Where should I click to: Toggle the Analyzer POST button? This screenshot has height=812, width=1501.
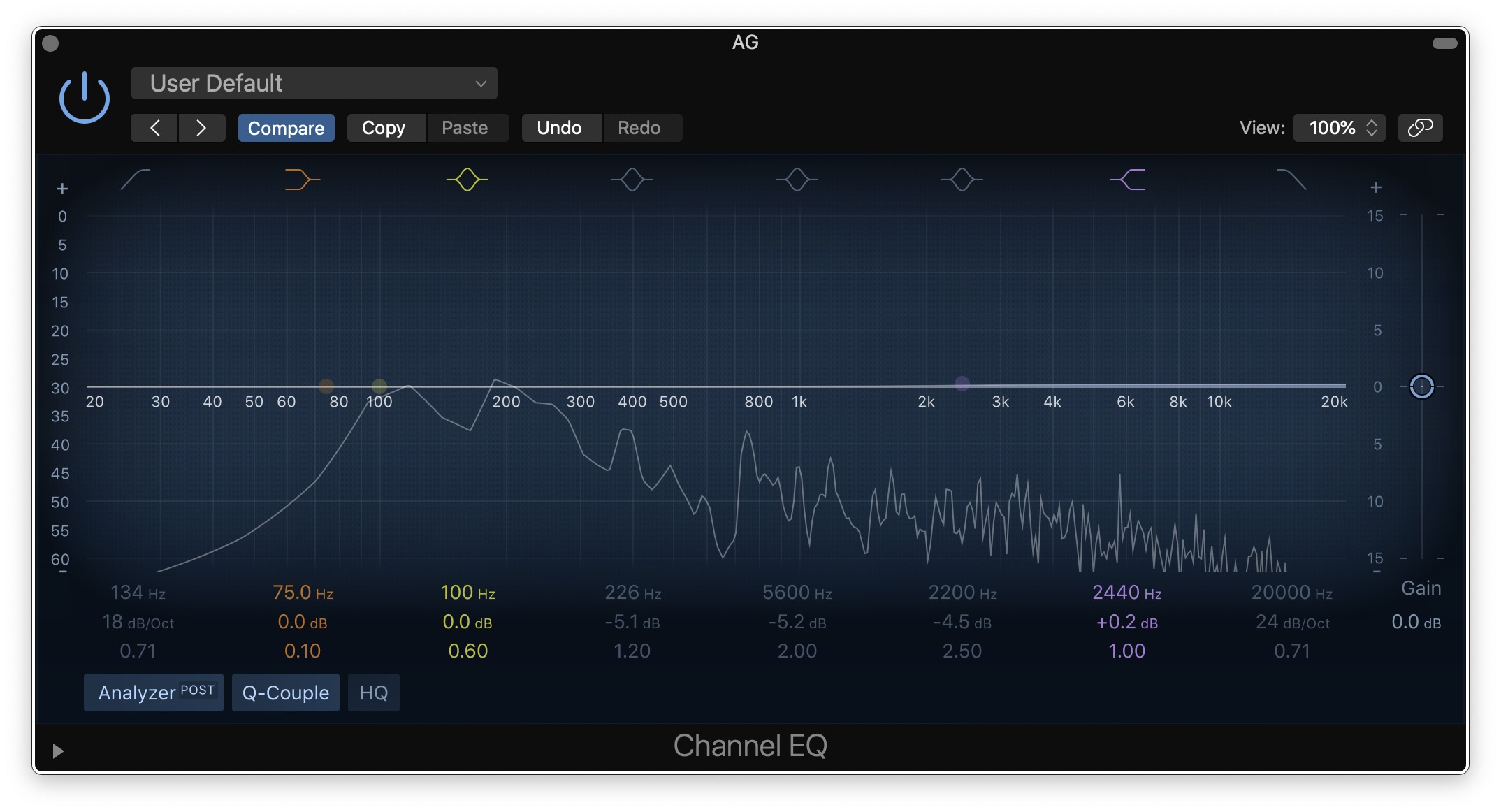(154, 693)
